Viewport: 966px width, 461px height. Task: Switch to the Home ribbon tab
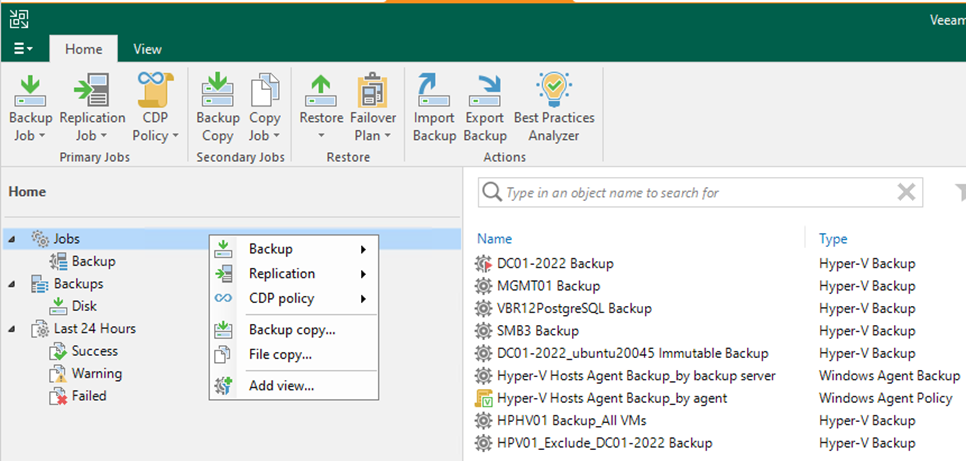tap(83, 49)
